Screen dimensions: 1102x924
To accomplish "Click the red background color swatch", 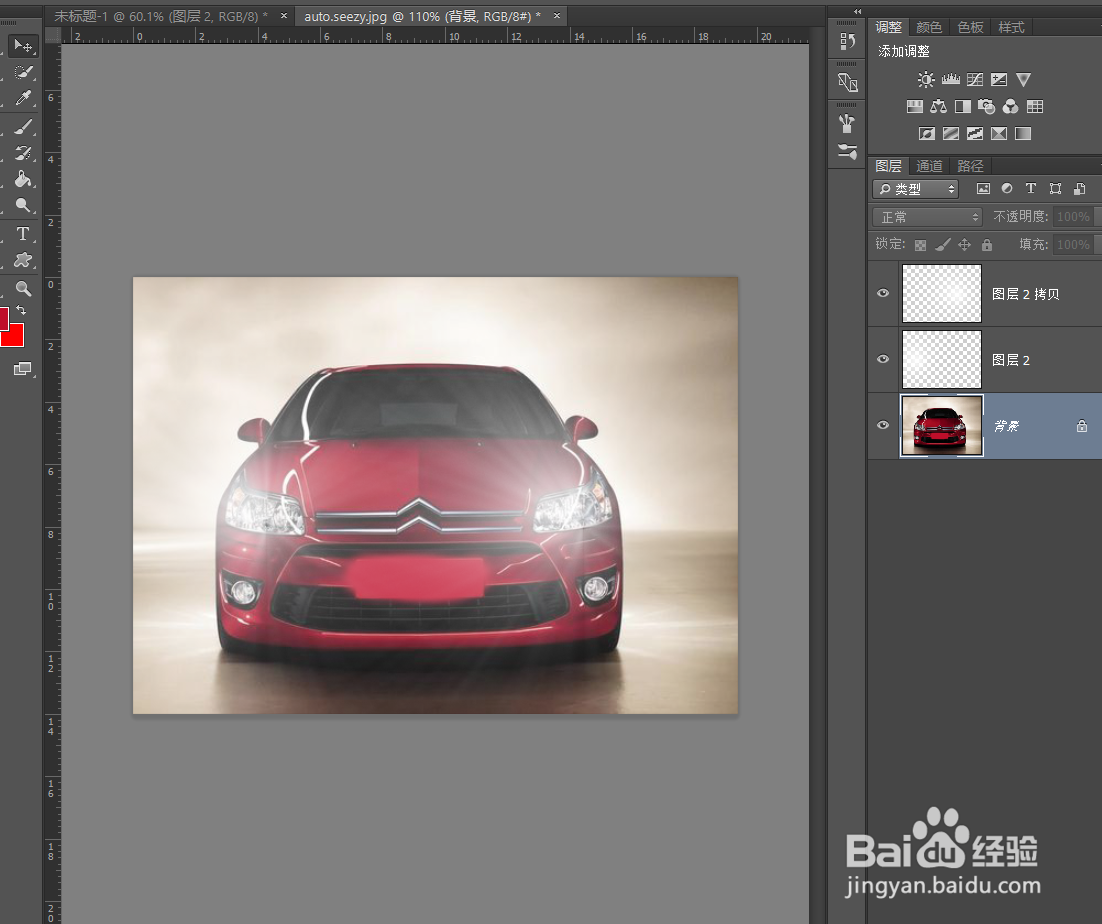I will pos(15,339).
